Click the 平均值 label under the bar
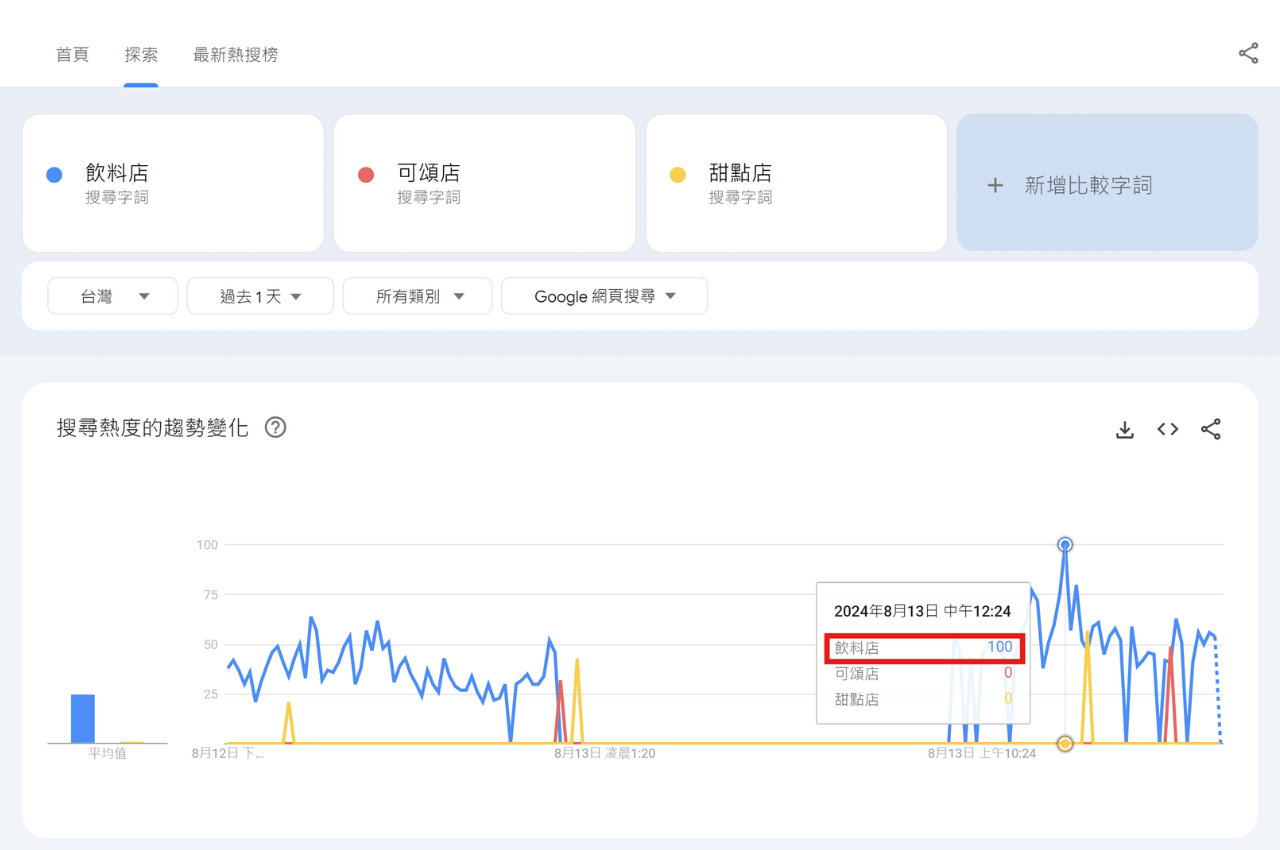 point(108,754)
